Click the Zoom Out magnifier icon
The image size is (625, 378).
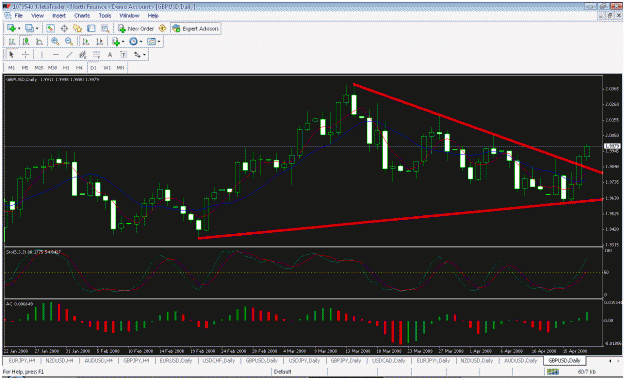69,41
